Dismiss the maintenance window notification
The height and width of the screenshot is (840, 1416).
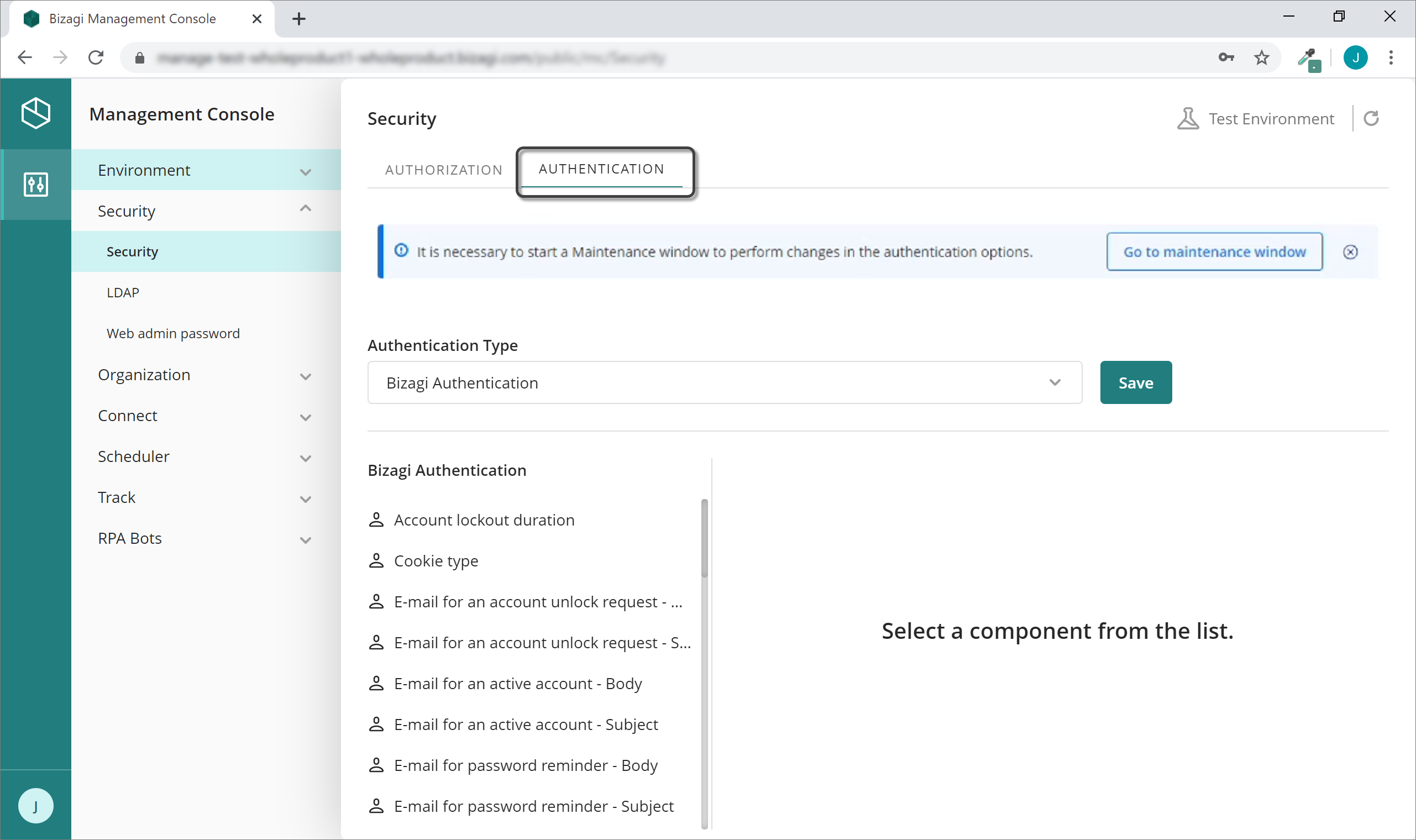[x=1351, y=252]
